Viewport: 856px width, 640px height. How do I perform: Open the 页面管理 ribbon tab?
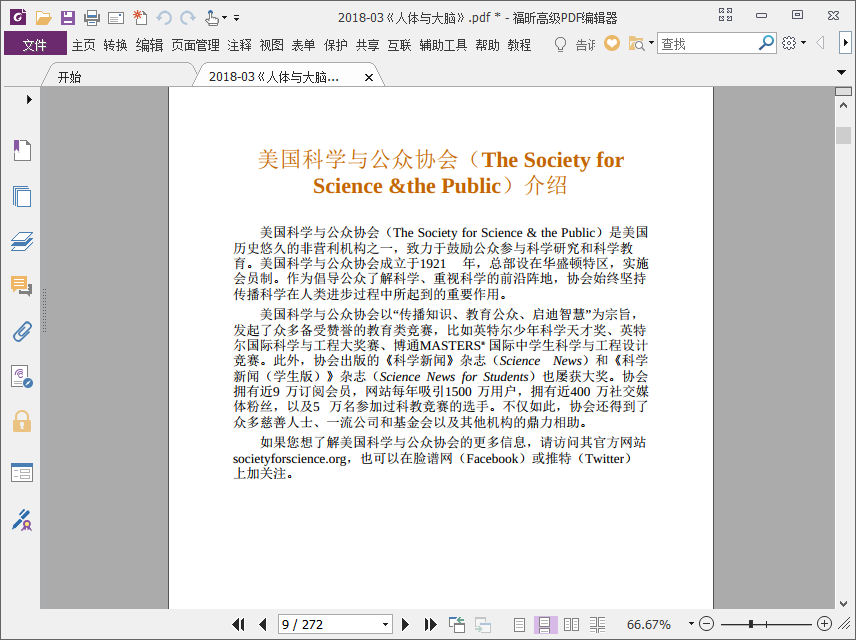pos(195,45)
